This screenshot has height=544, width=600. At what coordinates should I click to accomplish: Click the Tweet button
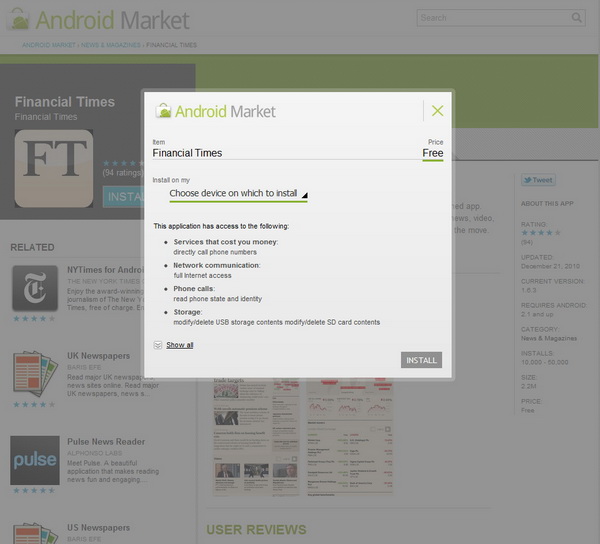point(538,180)
